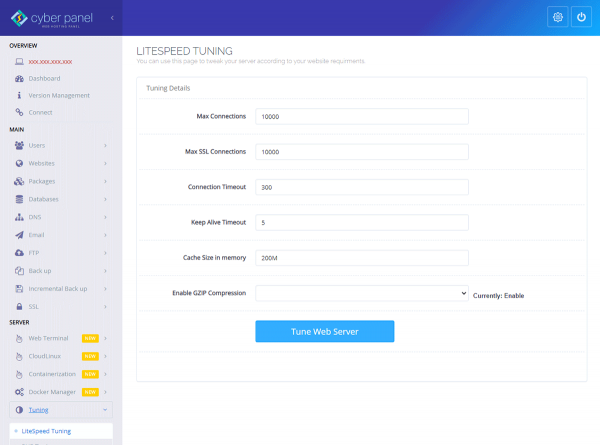Click the laptop server IP icon
Image resolution: width=600 pixels, height=445 pixels.
(x=19, y=62)
